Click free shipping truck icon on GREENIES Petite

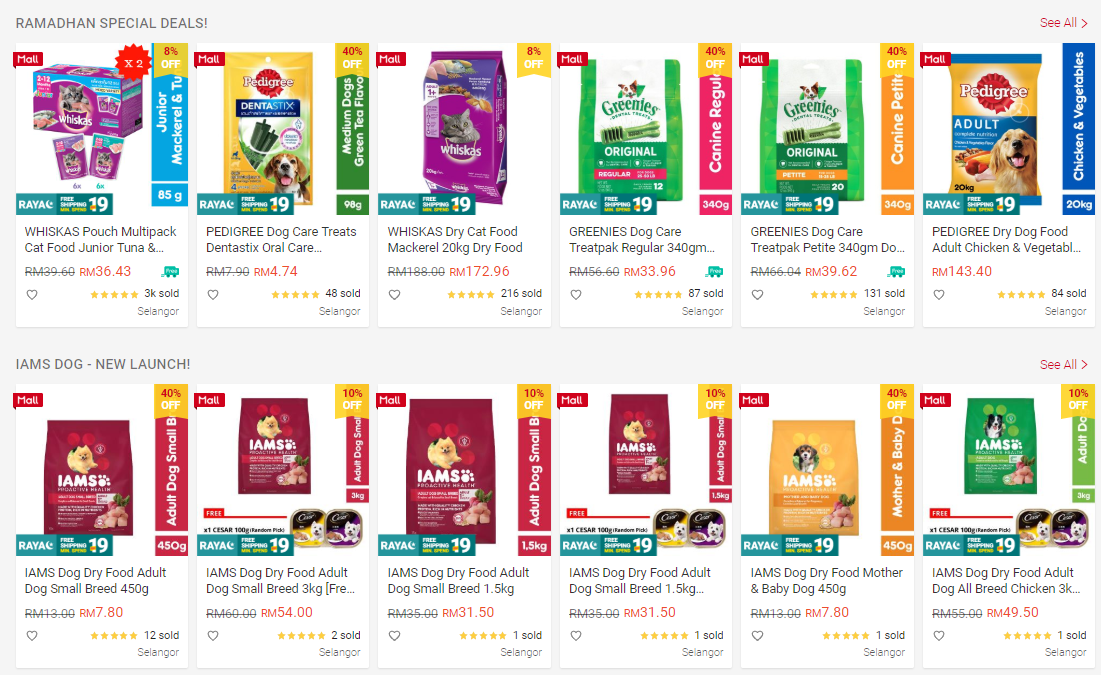click(897, 272)
